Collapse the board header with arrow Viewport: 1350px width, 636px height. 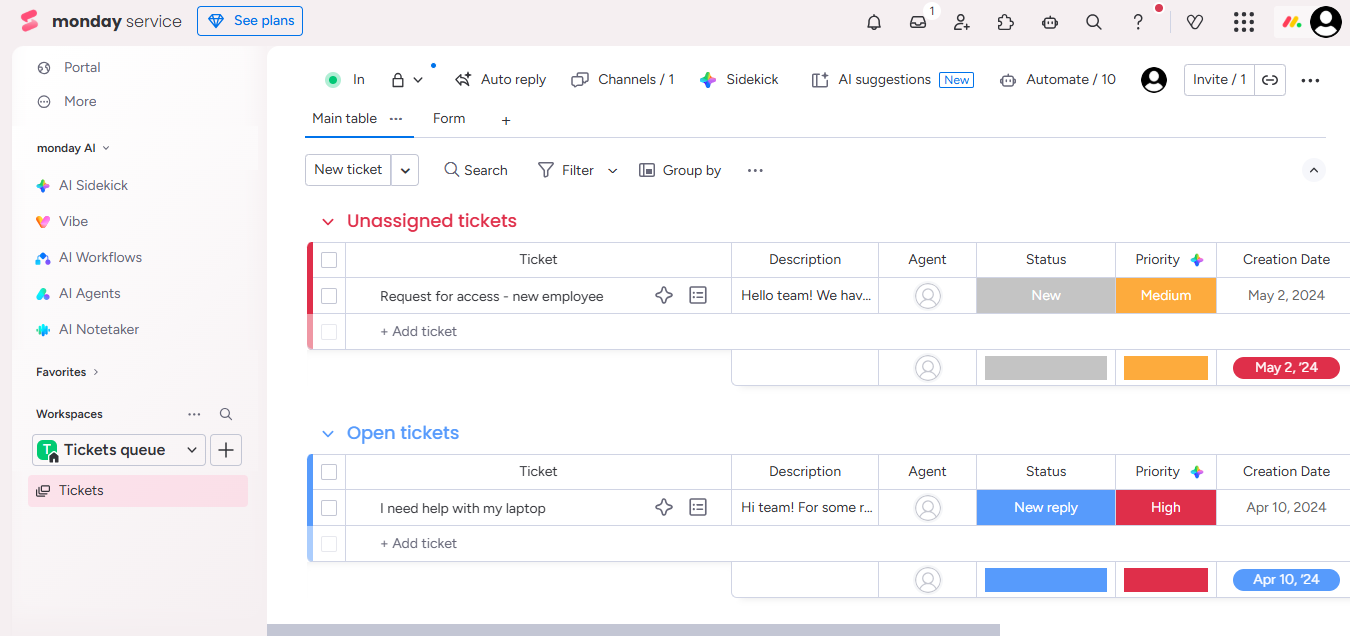click(1314, 170)
